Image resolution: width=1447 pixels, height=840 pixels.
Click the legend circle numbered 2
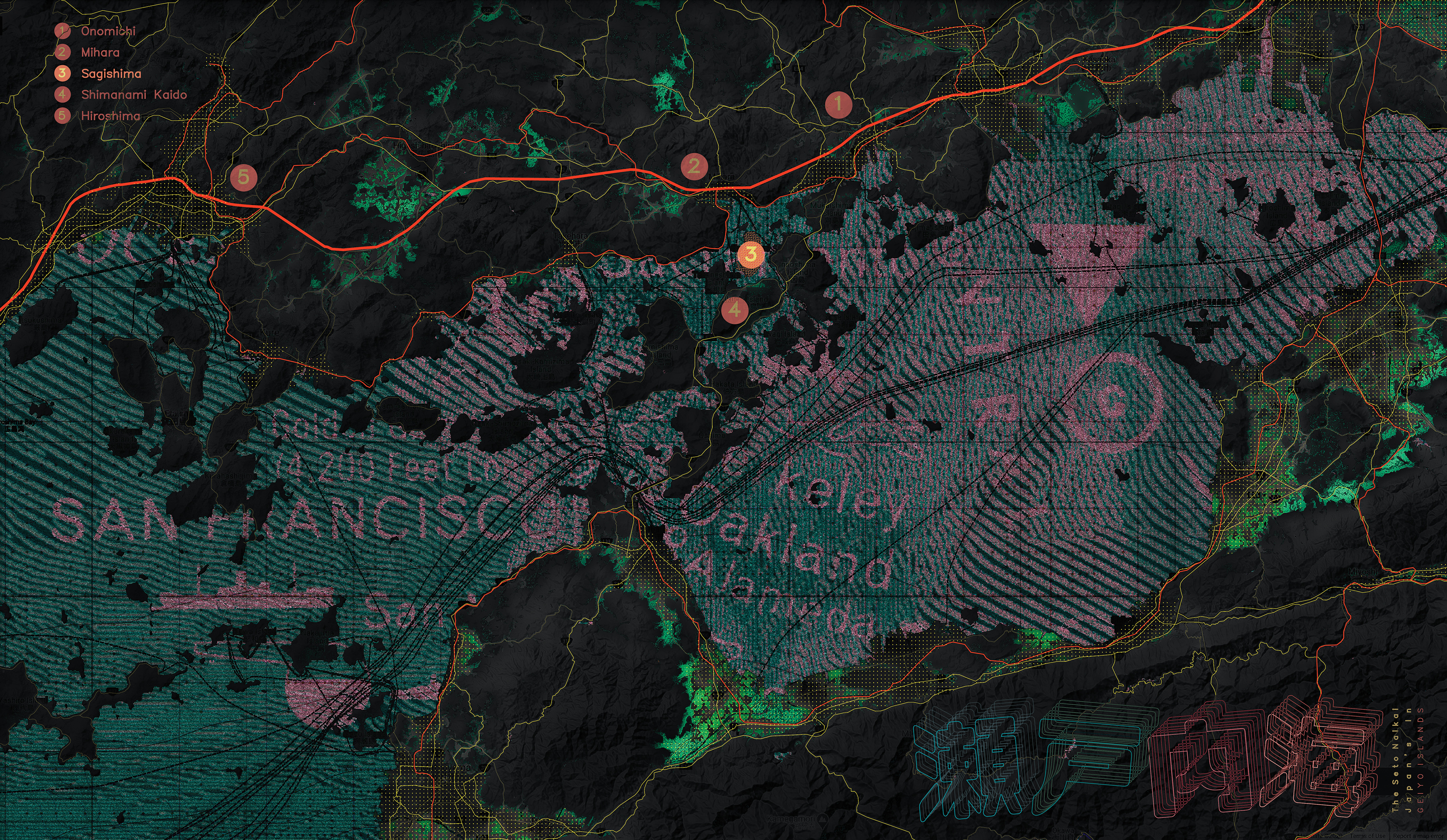tap(62, 52)
